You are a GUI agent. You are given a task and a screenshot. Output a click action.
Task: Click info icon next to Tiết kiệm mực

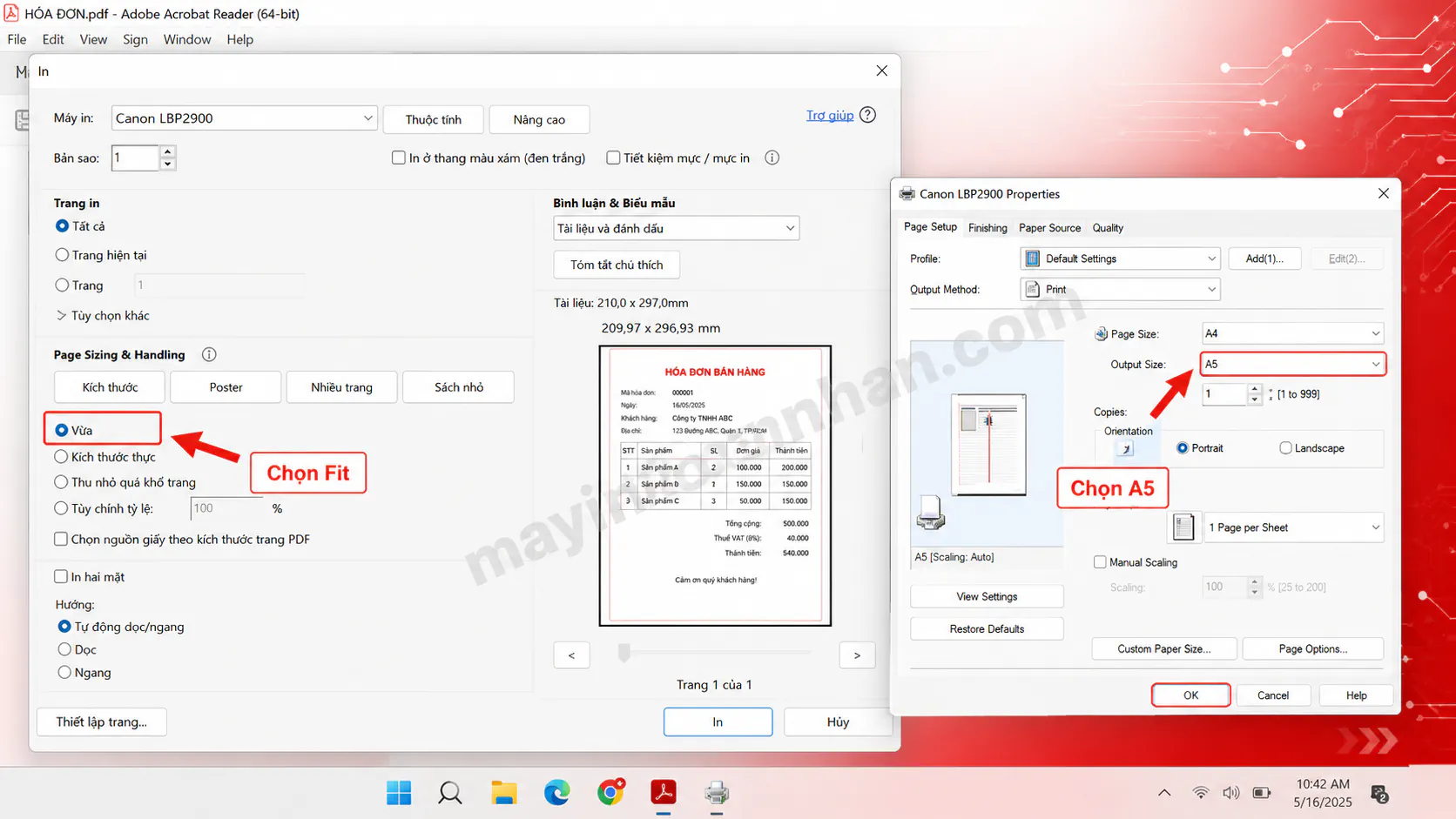click(772, 158)
